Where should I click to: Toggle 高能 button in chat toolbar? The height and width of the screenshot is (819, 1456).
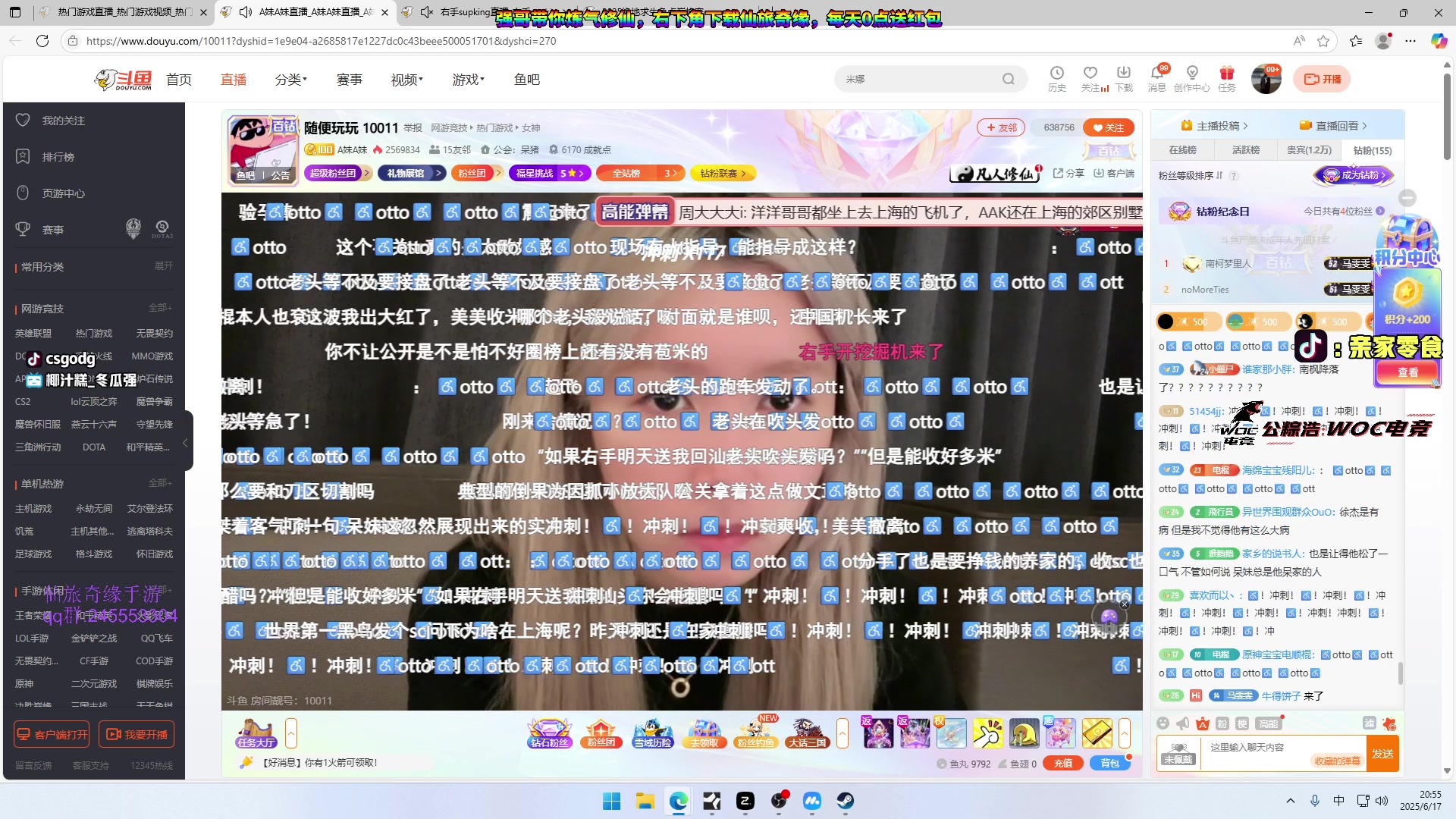pos(1267,723)
